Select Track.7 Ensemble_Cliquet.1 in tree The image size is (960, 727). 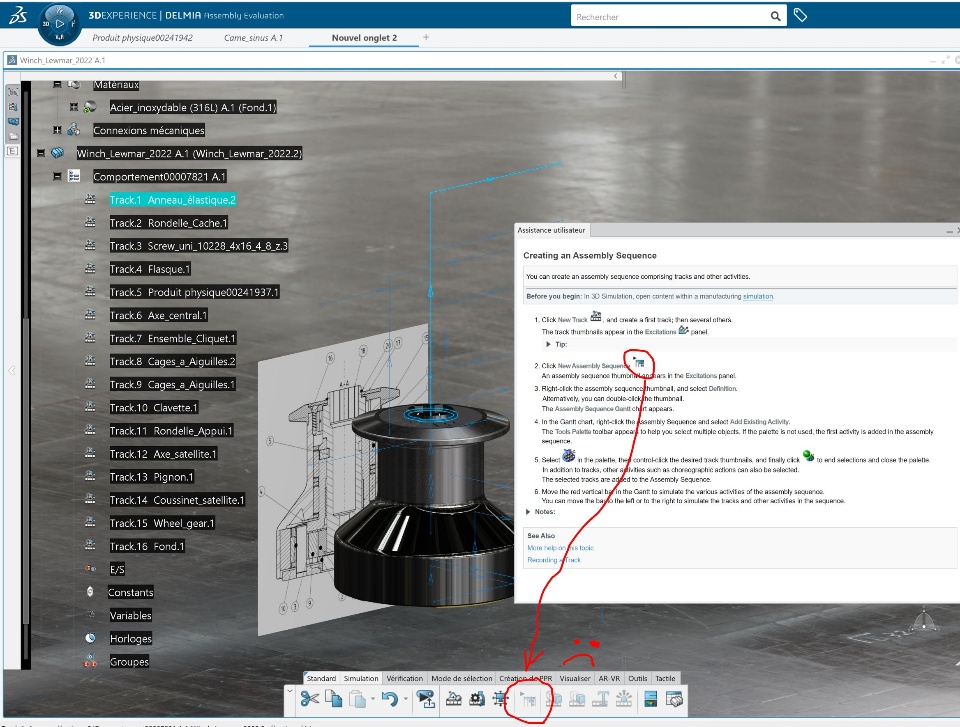(173, 339)
